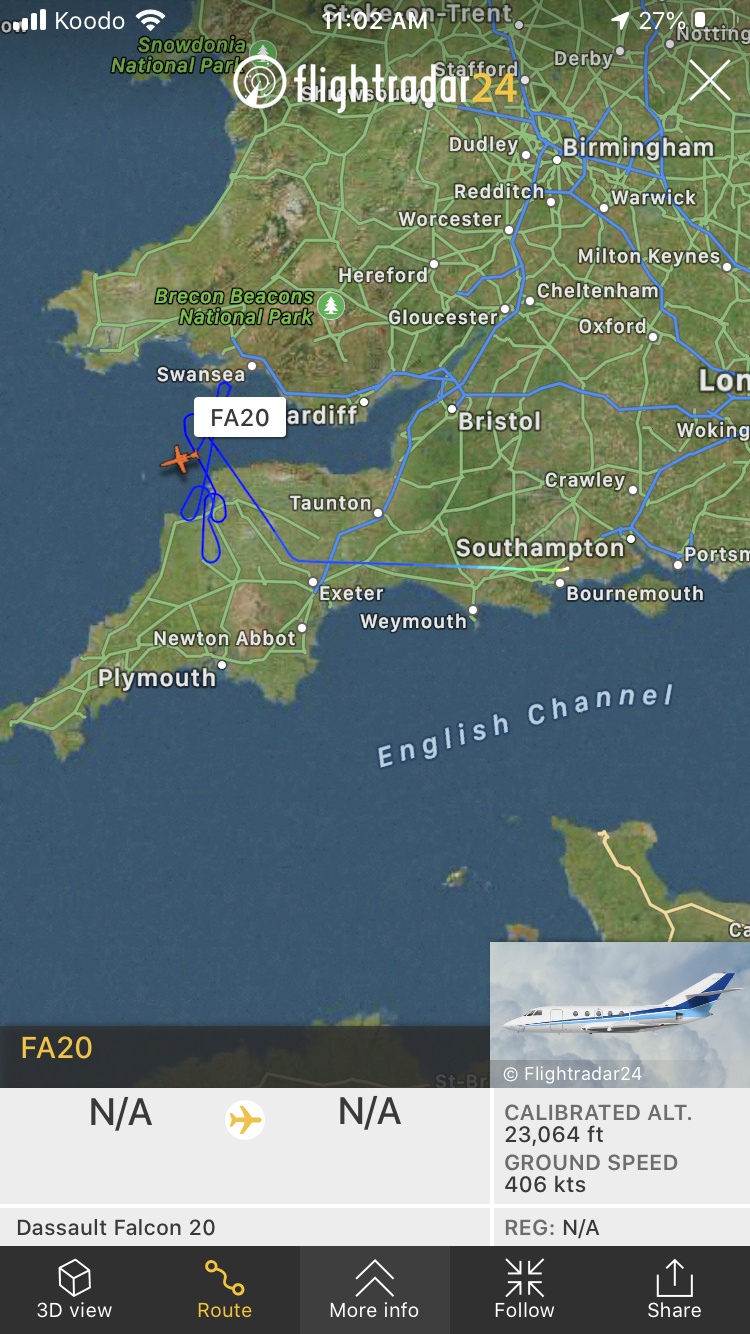Close the flight view with the X
The width and height of the screenshot is (750, 1334).
(x=709, y=80)
